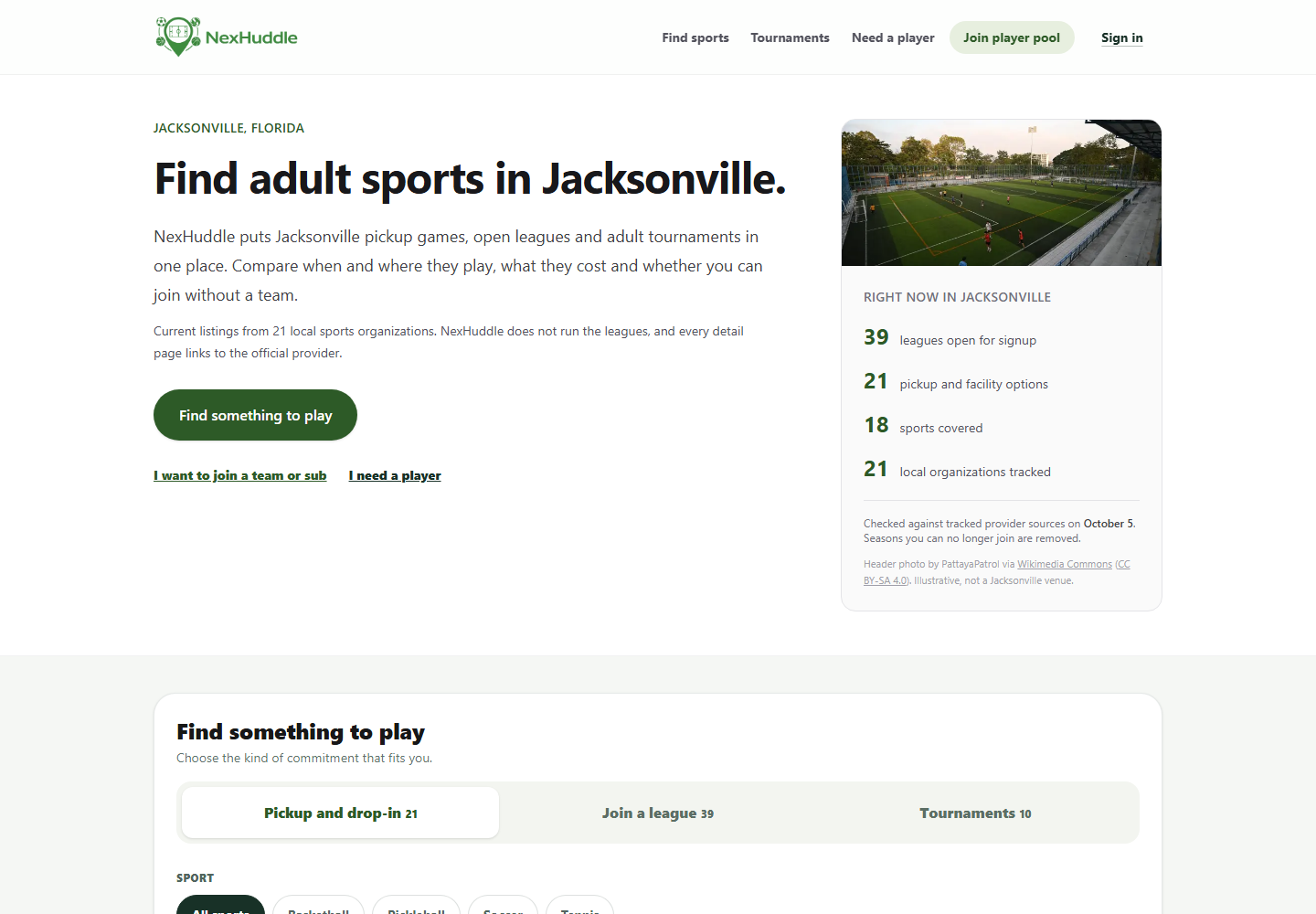Click the NexHuddle logo icon
The height and width of the screenshot is (914, 1316).
pos(178,37)
